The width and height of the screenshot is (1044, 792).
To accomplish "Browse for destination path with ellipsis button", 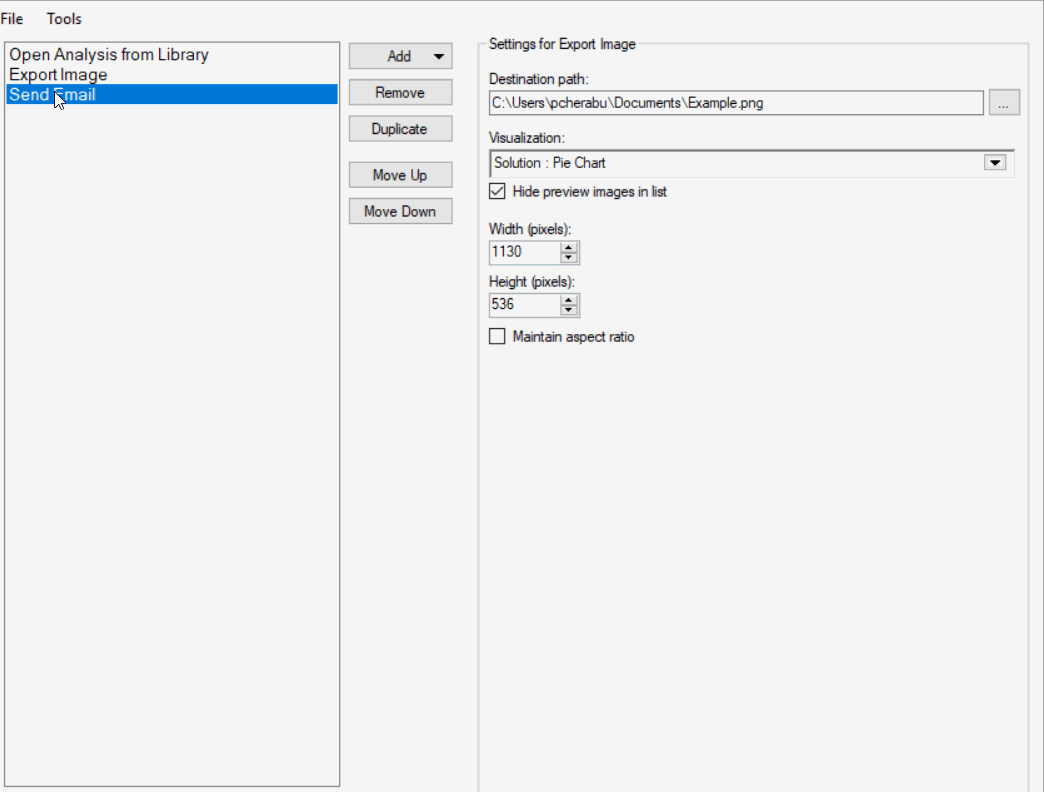I will tap(1003, 103).
